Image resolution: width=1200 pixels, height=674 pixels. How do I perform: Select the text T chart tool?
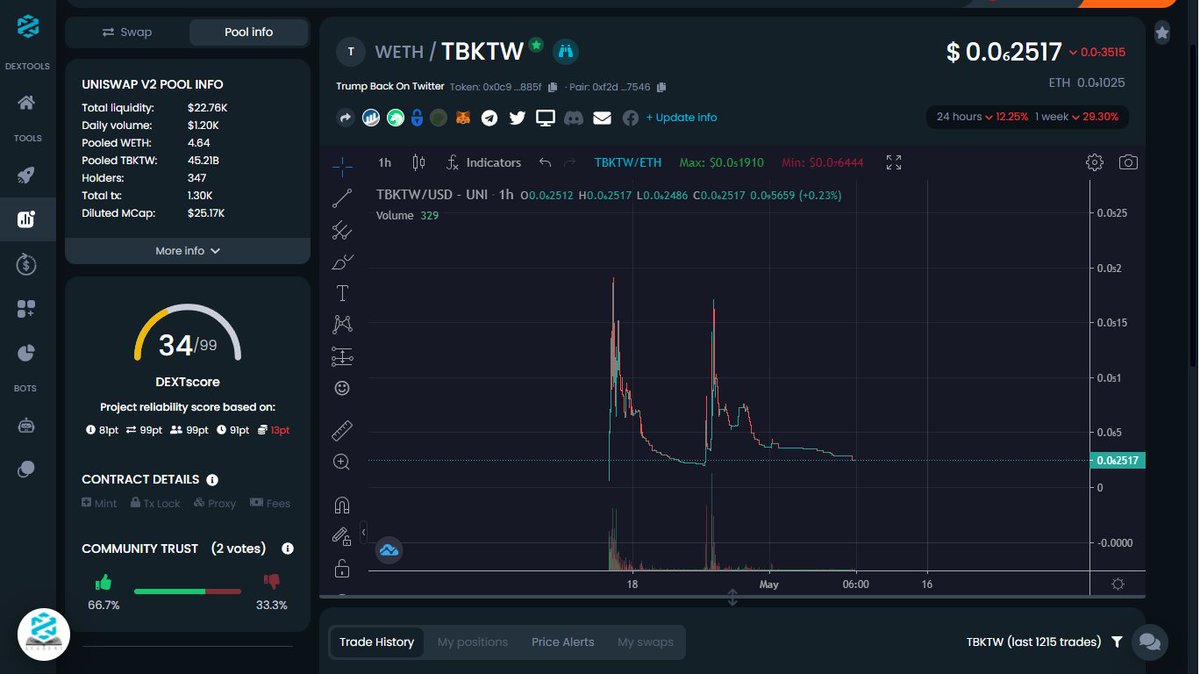pos(342,293)
